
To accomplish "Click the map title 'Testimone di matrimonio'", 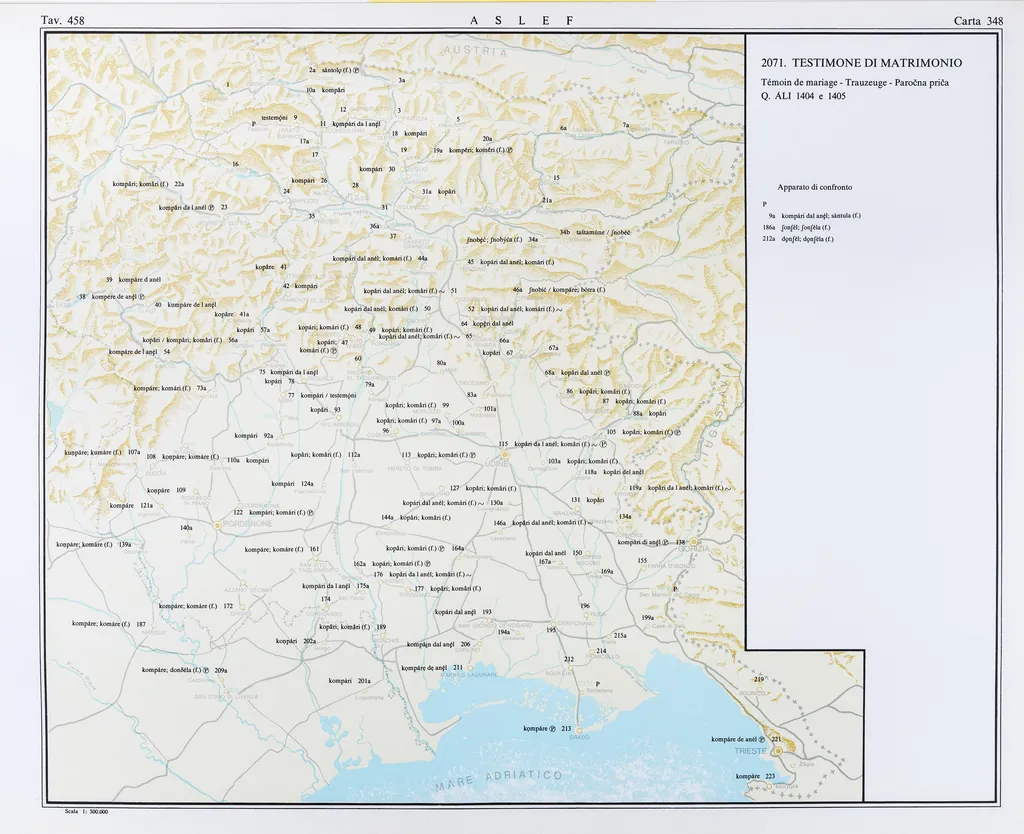I will pyautogui.click(x=861, y=63).
